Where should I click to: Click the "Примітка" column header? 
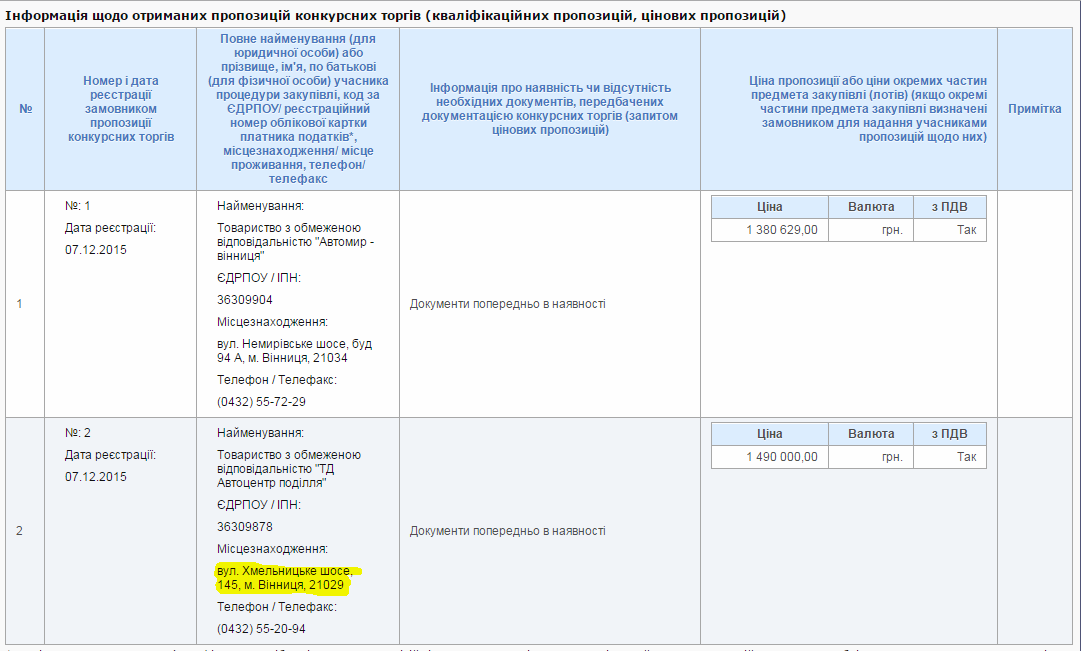1034,108
